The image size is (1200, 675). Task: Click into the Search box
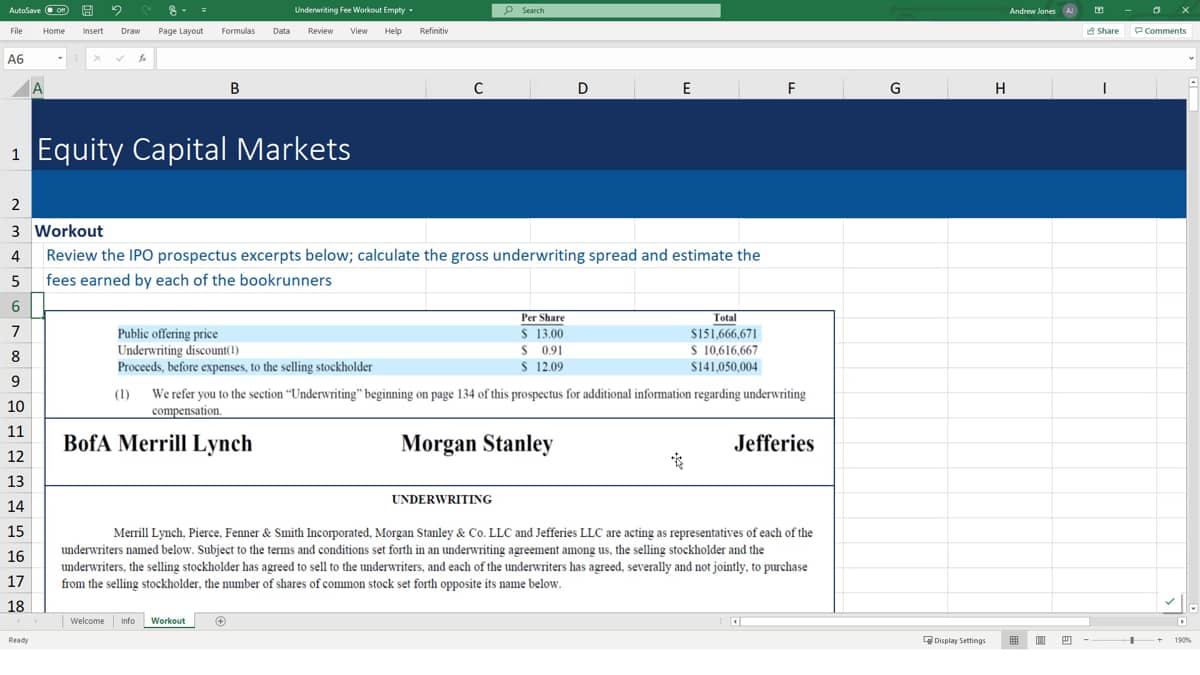(x=608, y=10)
